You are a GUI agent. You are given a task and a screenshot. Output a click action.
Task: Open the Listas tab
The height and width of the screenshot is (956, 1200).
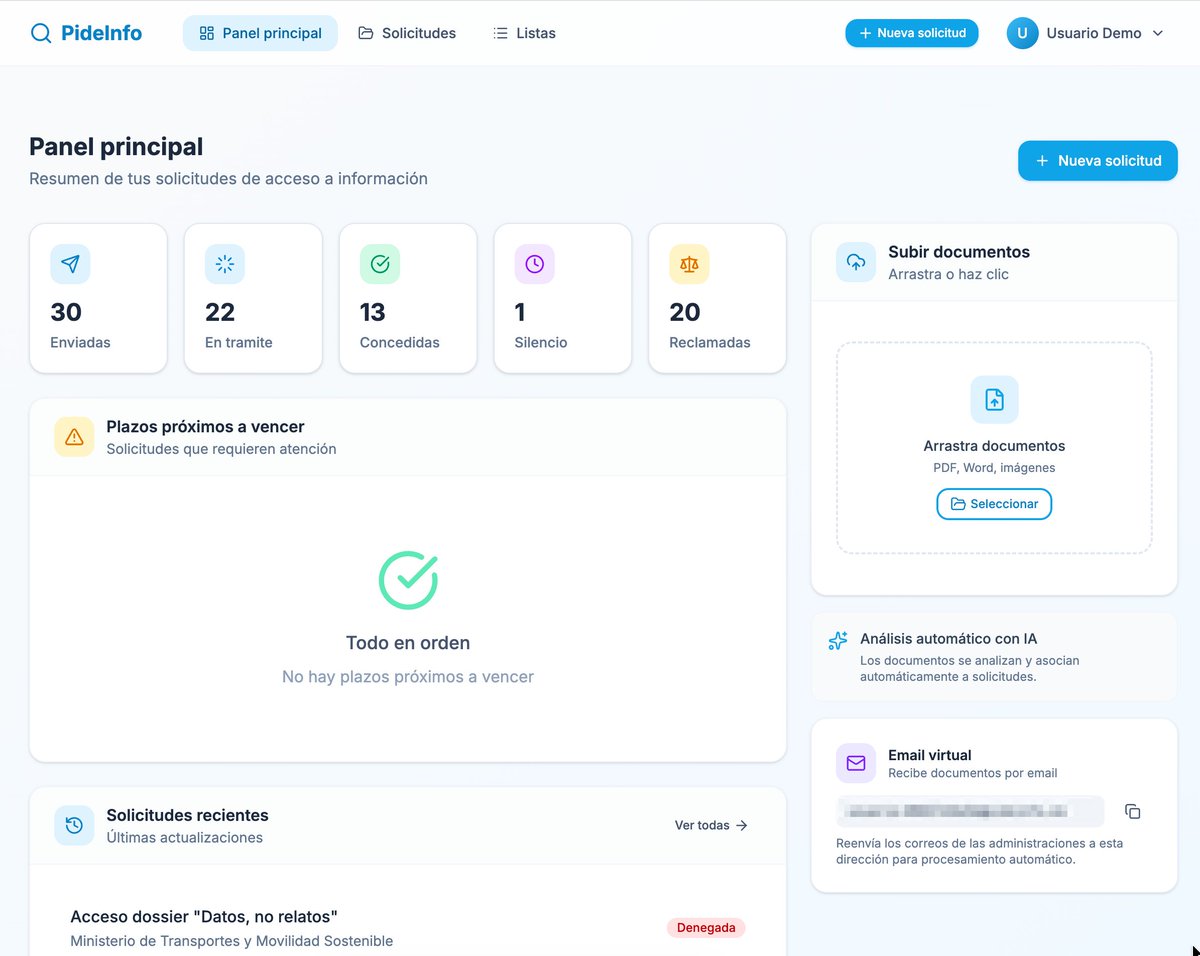tap(524, 33)
